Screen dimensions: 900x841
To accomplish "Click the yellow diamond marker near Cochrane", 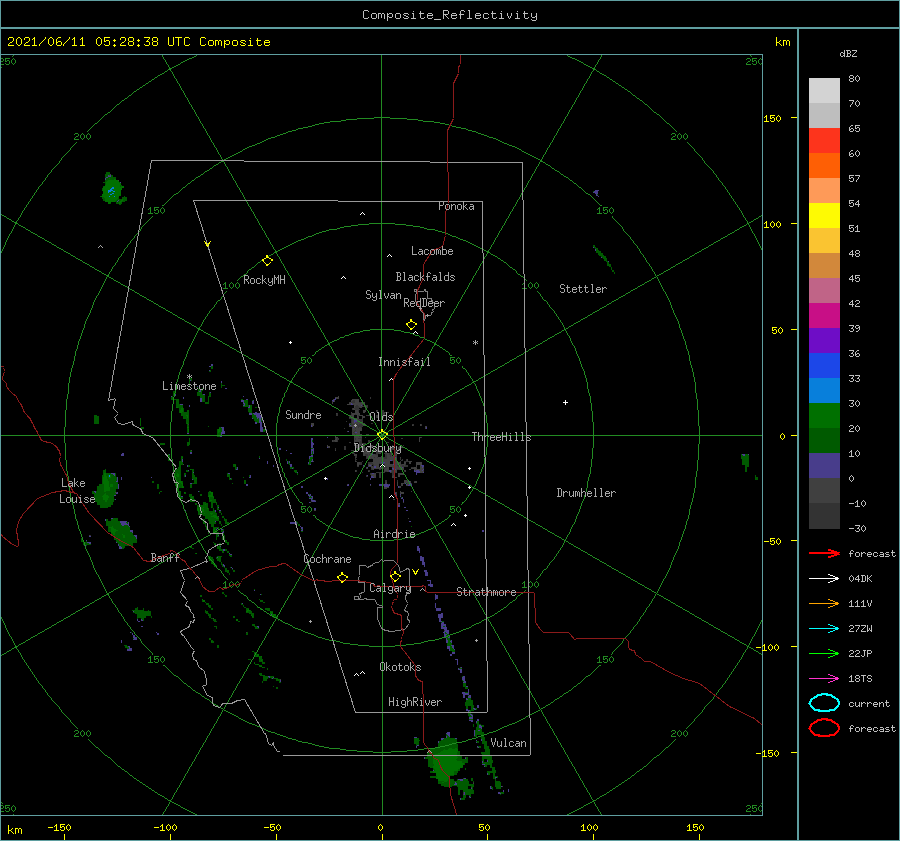I will (x=342, y=577).
